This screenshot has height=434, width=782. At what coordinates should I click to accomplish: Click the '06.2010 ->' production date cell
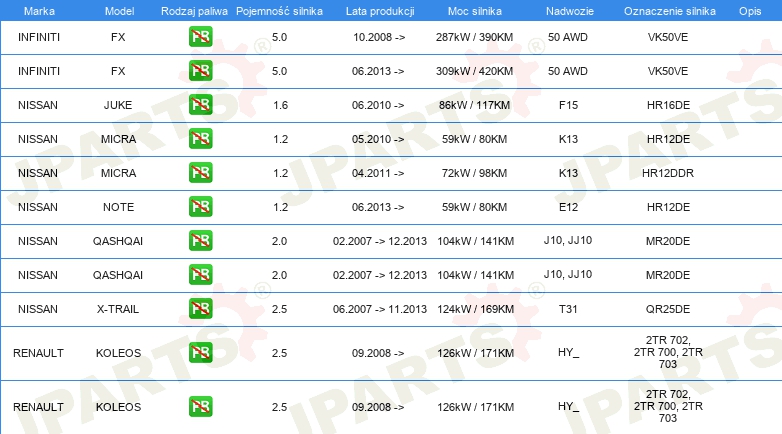(378, 105)
